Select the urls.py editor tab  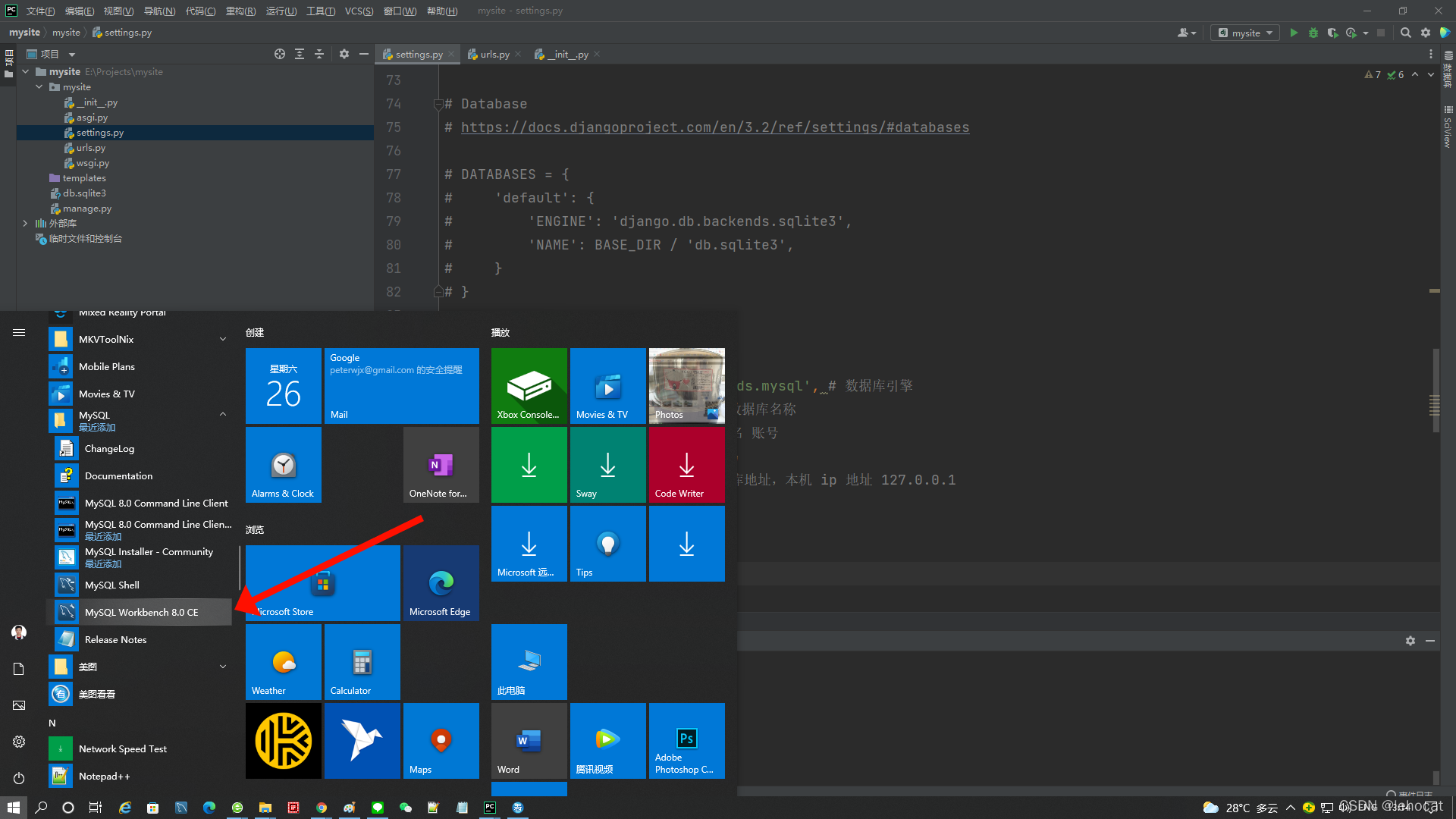[493, 54]
